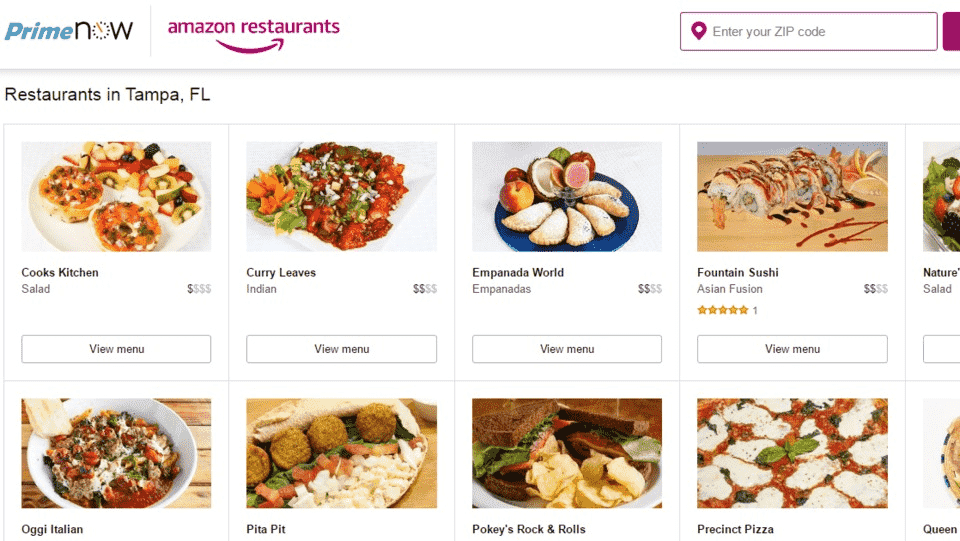This screenshot has height=541, width=960.
Task: Click the Oggi Italian pasta image
Action: (116, 453)
